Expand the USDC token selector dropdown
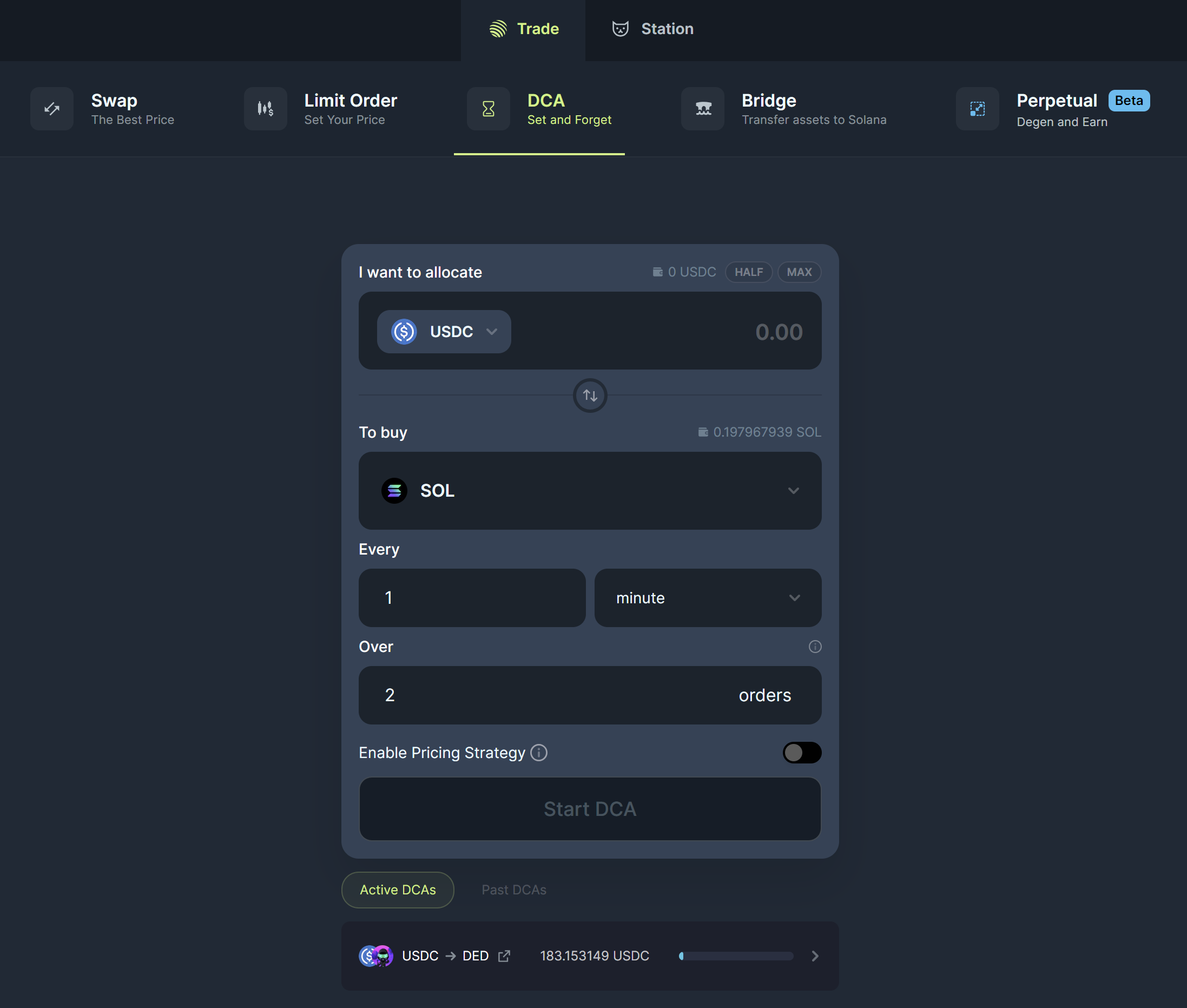The width and height of the screenshot is (1187, 1008). tap(443, 331)
